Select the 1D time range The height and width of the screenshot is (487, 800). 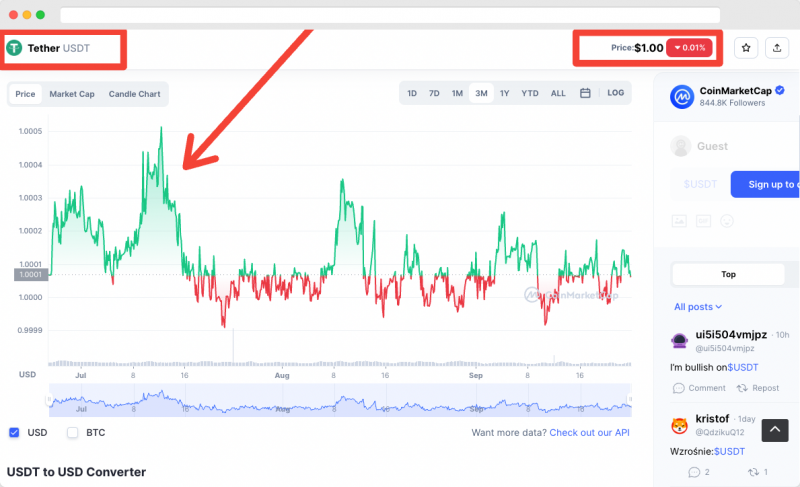412,93
